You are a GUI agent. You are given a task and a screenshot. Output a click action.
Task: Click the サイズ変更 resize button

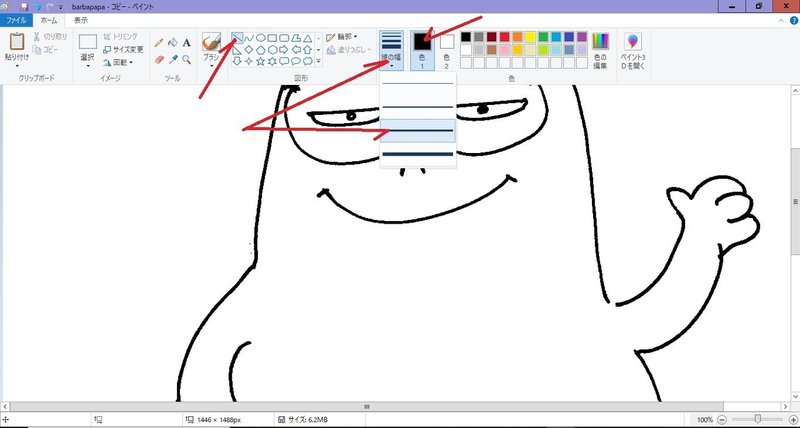point(123,49)
